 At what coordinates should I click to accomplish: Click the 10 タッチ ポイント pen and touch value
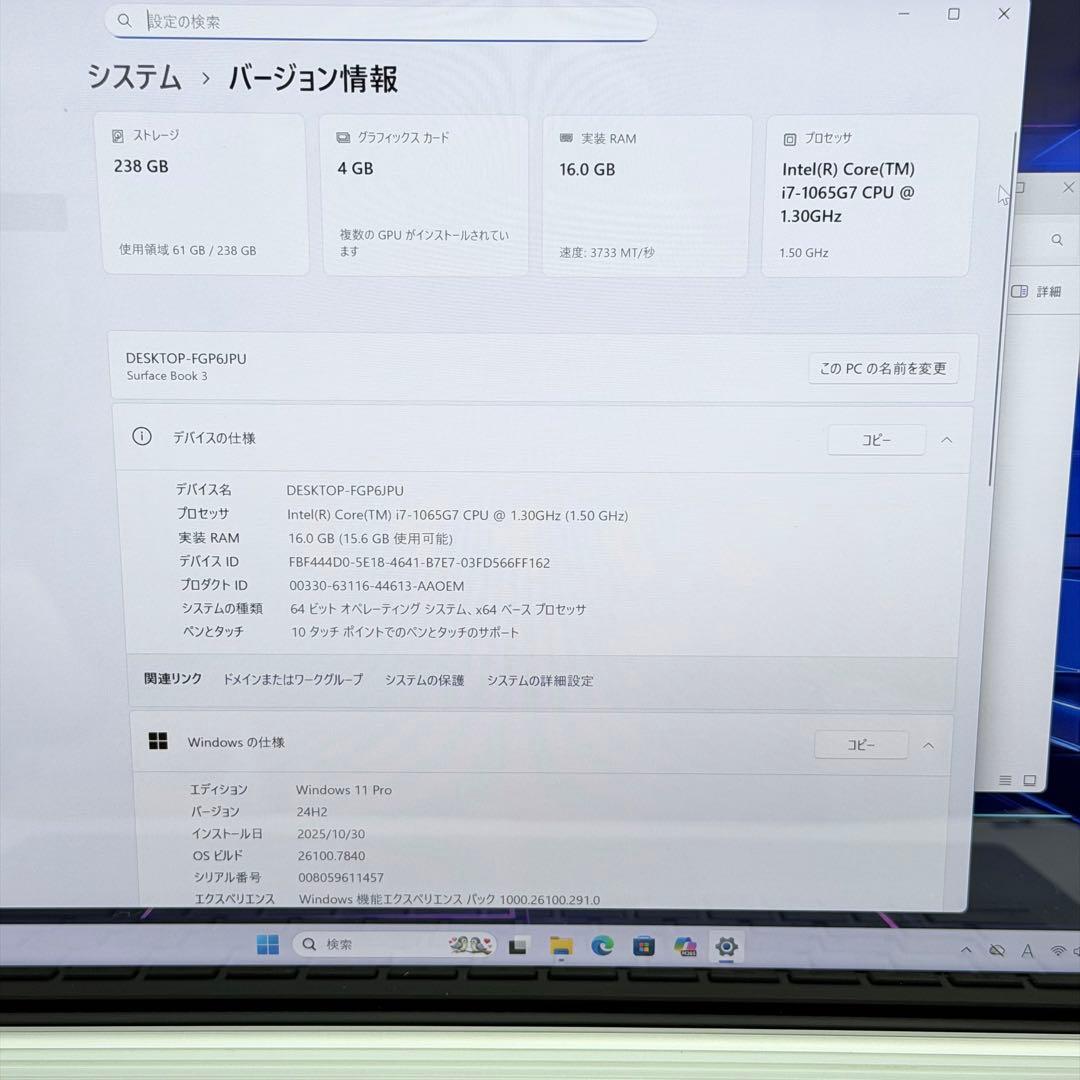[405, 632]
